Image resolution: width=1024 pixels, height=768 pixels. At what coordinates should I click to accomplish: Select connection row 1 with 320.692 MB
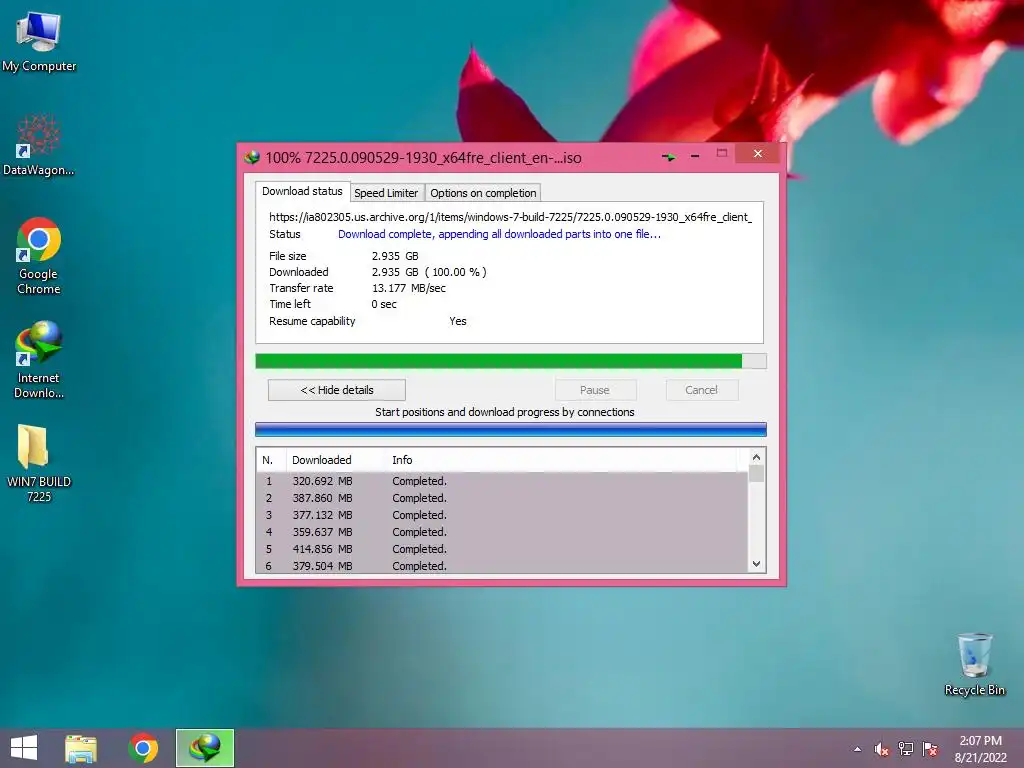click(502, 481)
